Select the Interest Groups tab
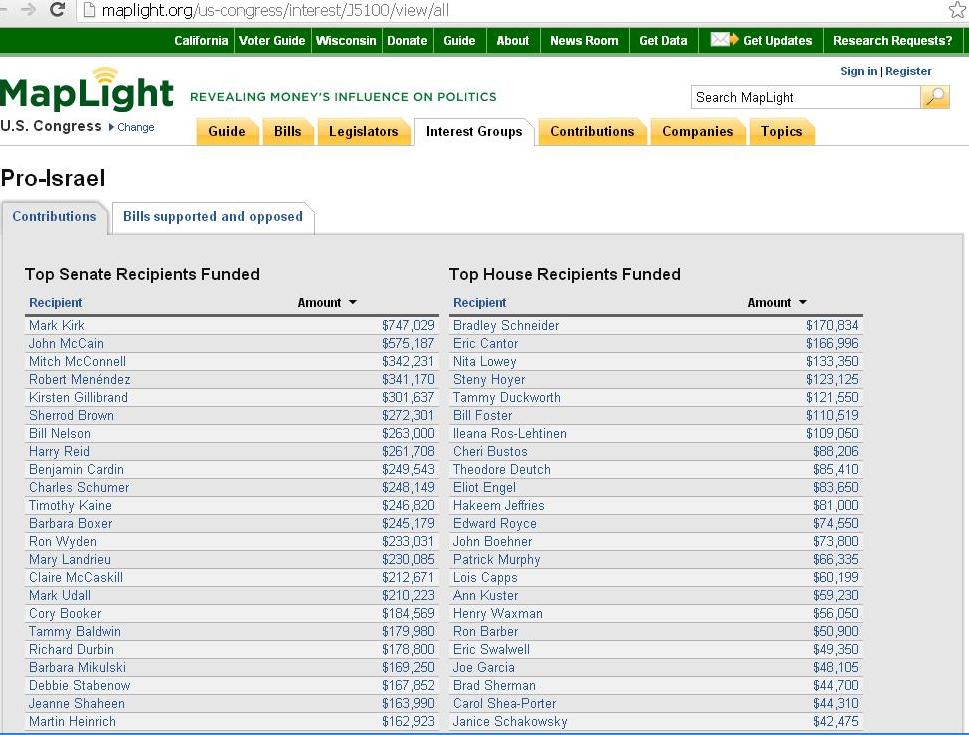969x735 pixels. click(x=474, y=132)
